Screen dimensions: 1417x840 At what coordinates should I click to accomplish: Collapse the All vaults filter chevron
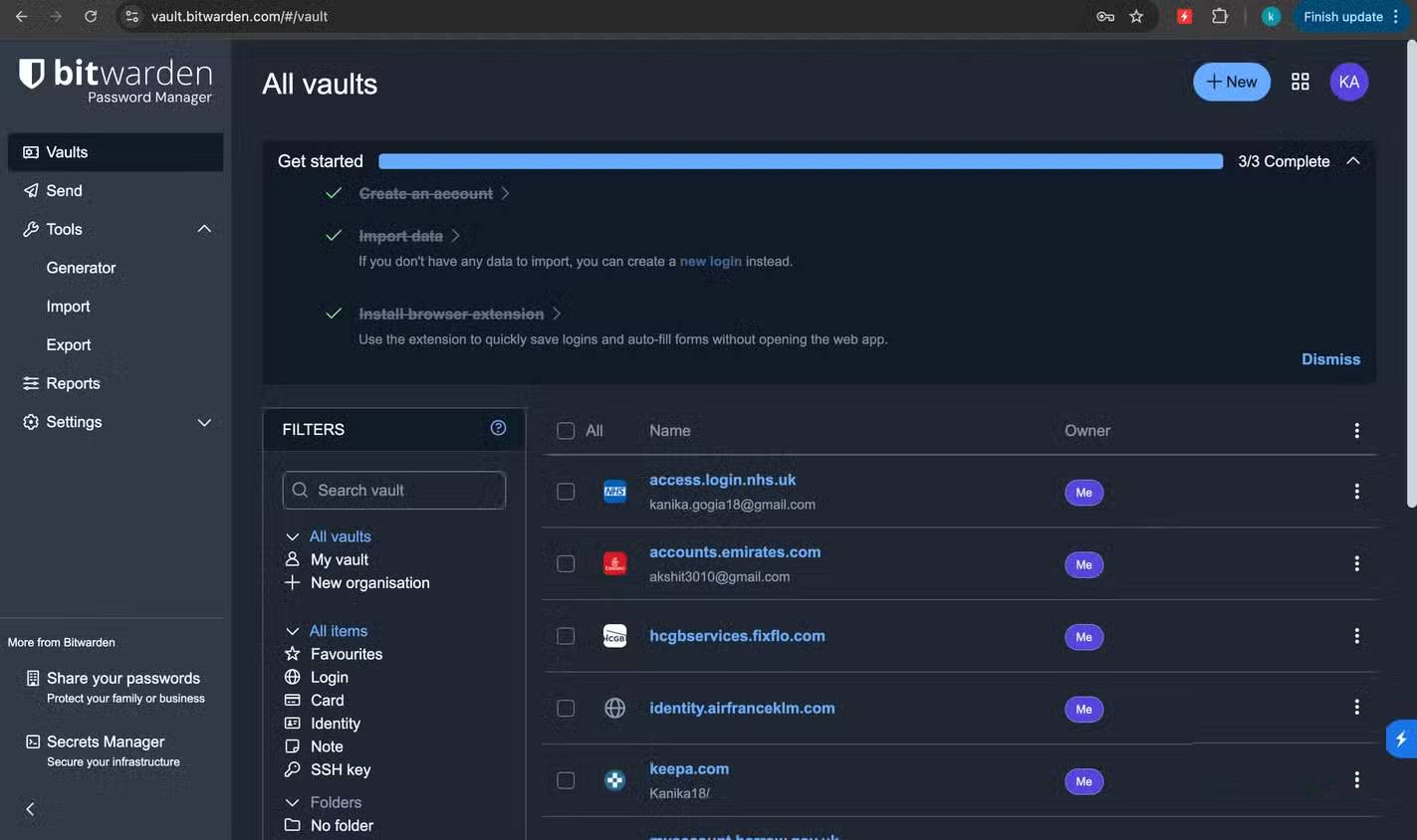(292, 536)
